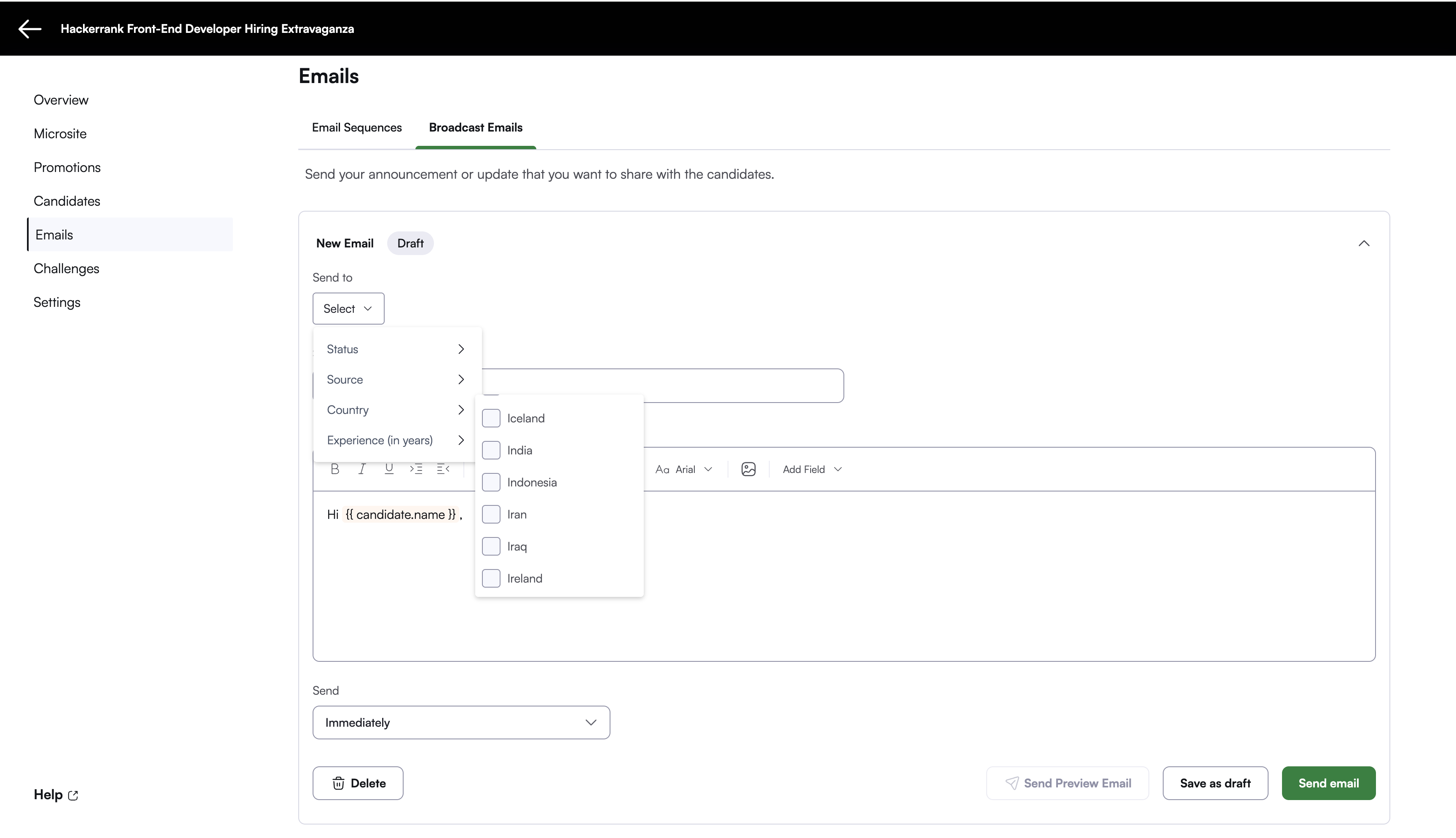Switch to the Email Sequences tab
This screenshot has height=838, width=1456.
tap(356, 127)
